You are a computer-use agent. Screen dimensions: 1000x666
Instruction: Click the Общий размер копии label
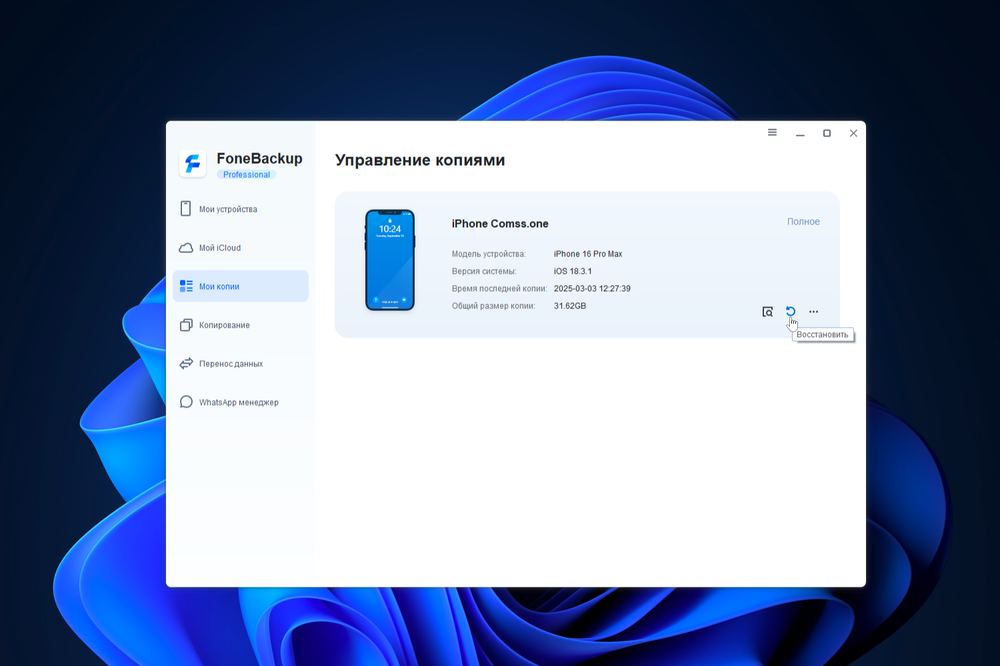493,306
